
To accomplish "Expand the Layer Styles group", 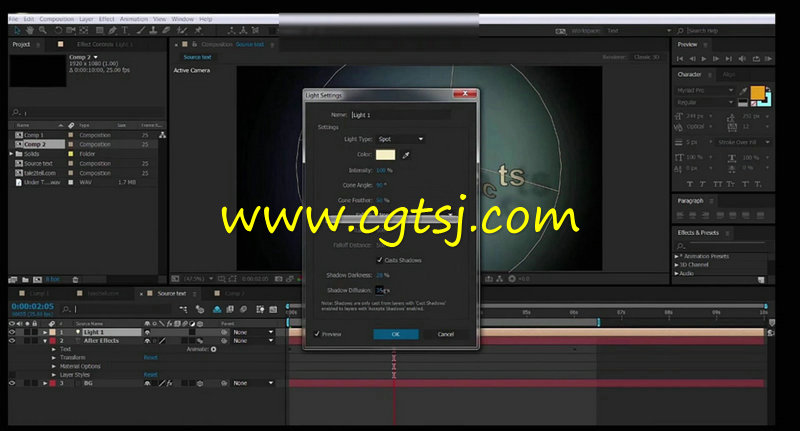I will coord(54,375).
